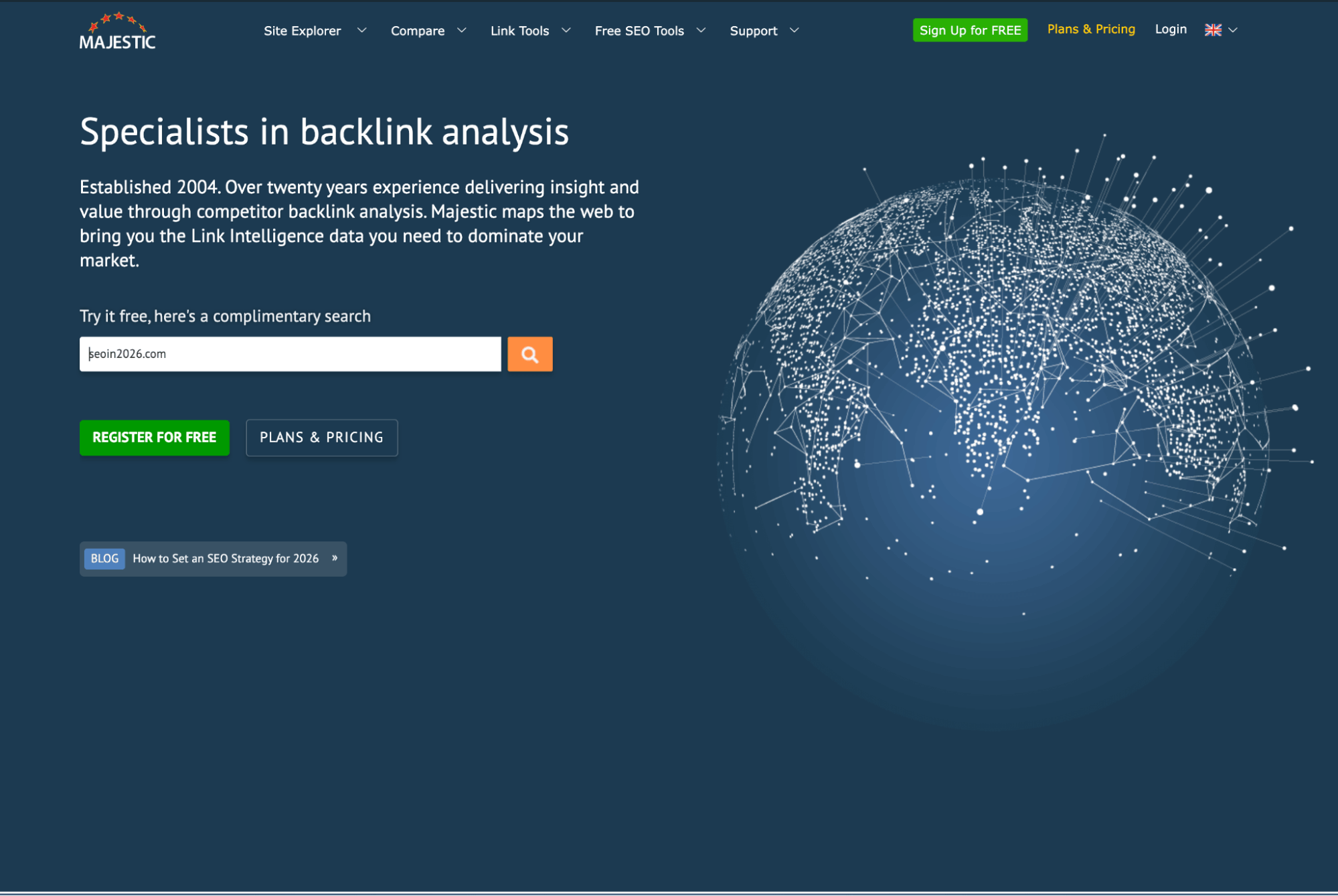
Task: Open the Support menu
Action: click(x=753, y=31)
